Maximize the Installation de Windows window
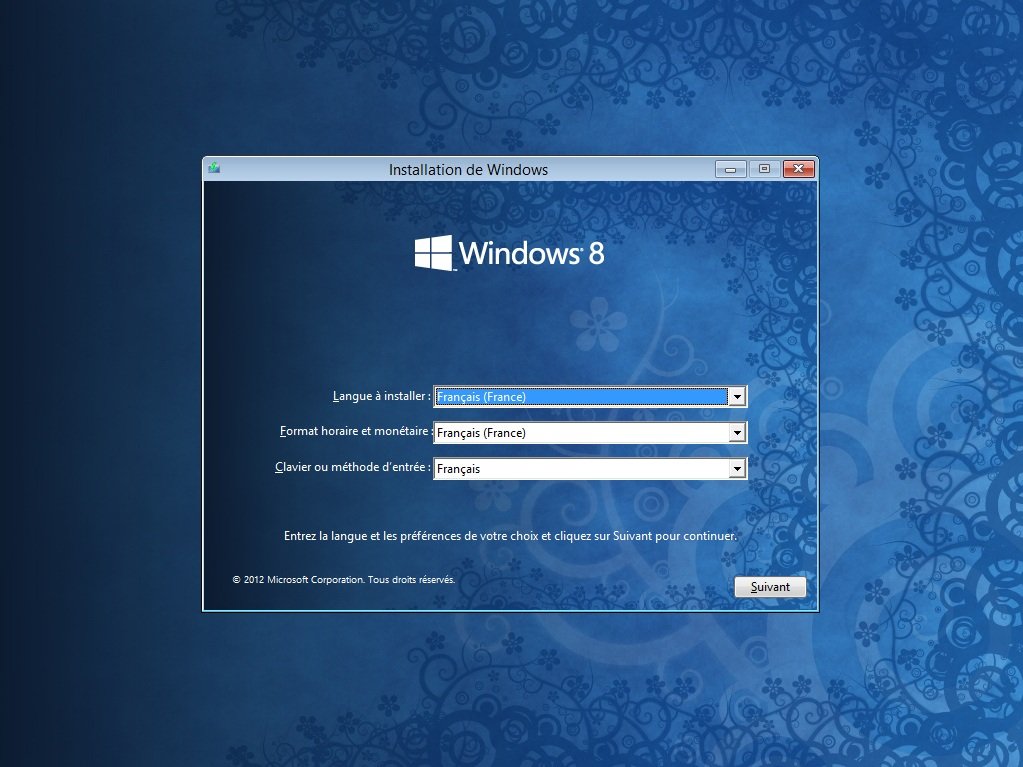1023x767 pixels. click(x=764, y=169)
